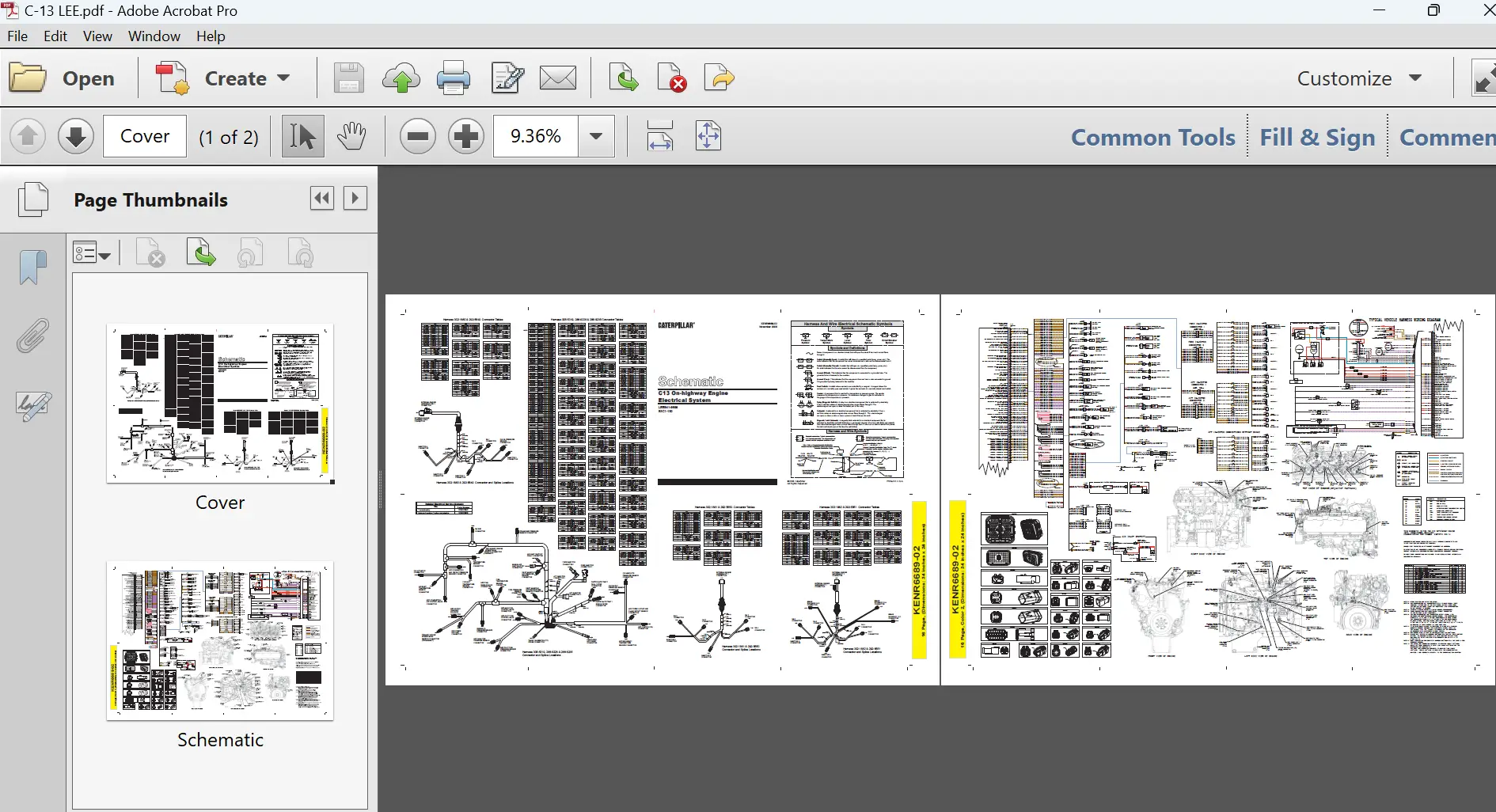
Task: Expand the Create dropdown arrow
Action: tap(284, 78)
